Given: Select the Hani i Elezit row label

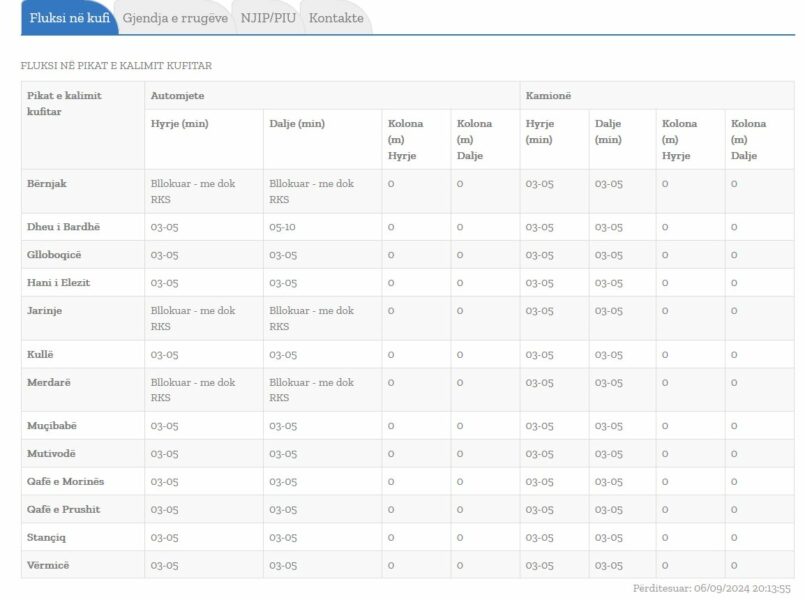Looking at the screenshot, I should tap(58, 282).
